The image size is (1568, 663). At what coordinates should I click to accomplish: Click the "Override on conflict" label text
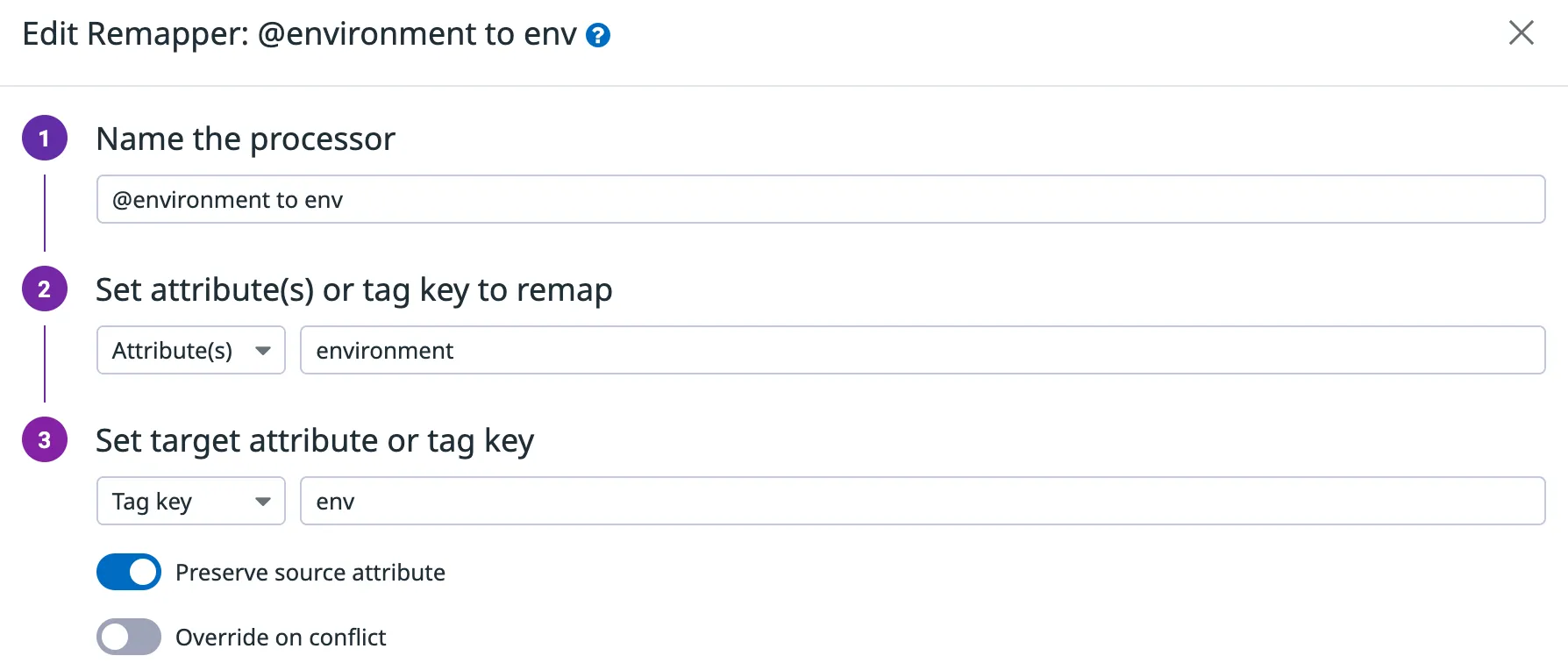281,638
